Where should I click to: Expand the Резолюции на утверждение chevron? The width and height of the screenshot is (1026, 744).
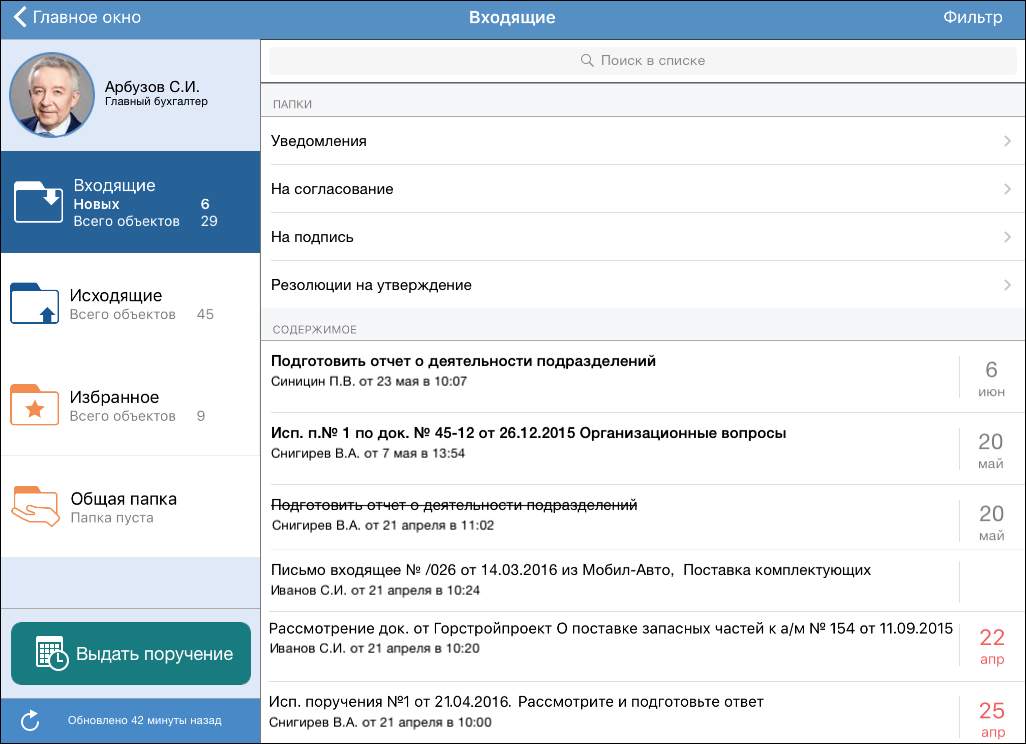1007,285
